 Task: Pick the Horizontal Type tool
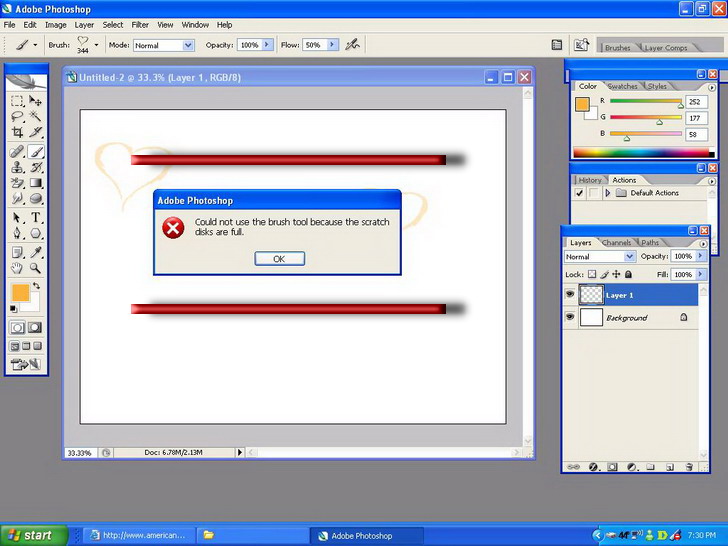pyautogui.click(x=36, y=217)
